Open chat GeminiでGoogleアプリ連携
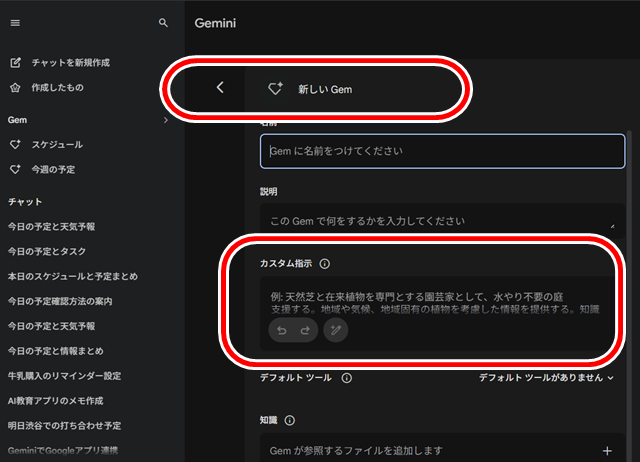Viewport: 640px width, 462px height. coord(63,451)
